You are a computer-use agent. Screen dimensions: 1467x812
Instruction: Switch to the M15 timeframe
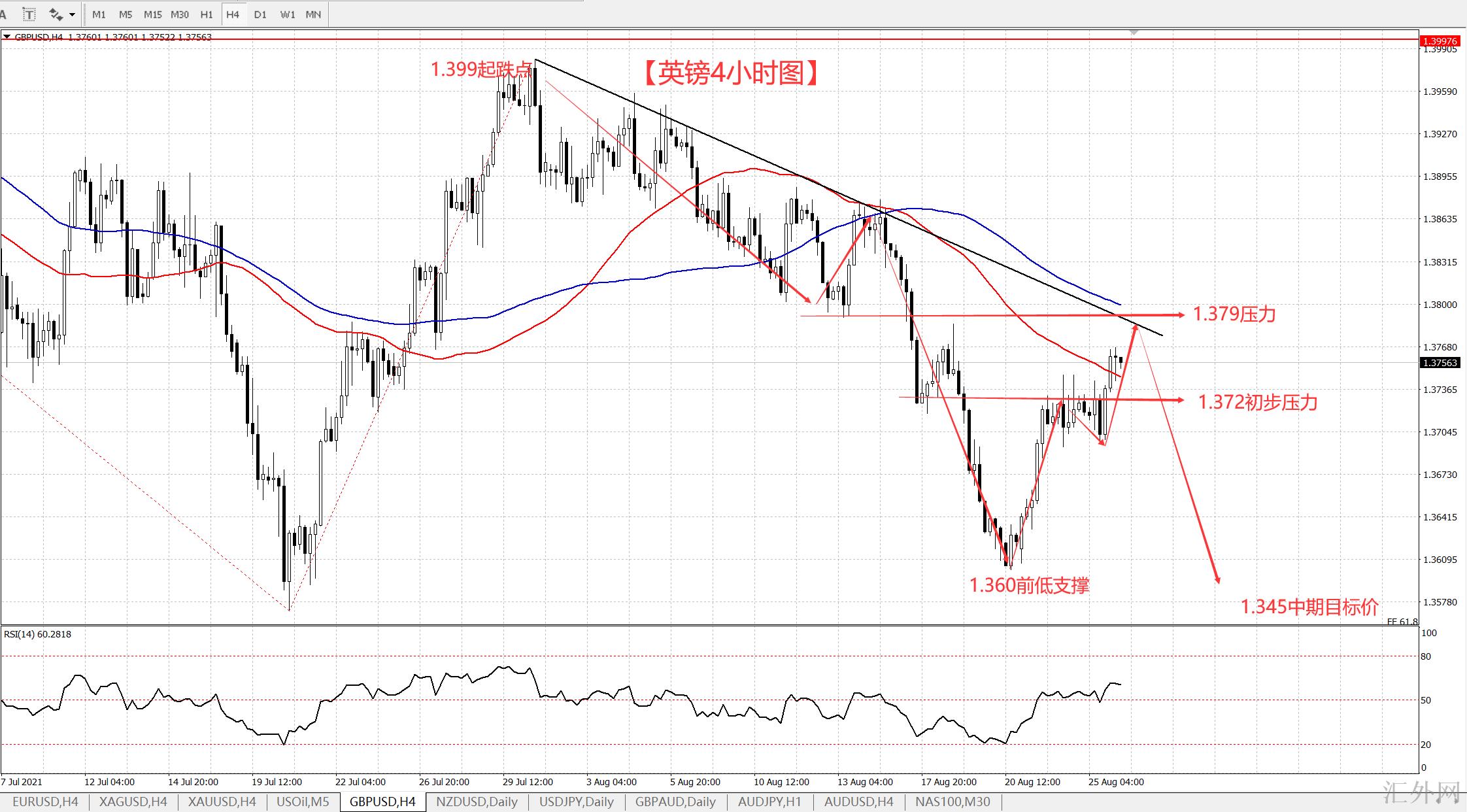pyautogui.click(x=152, y=14)
